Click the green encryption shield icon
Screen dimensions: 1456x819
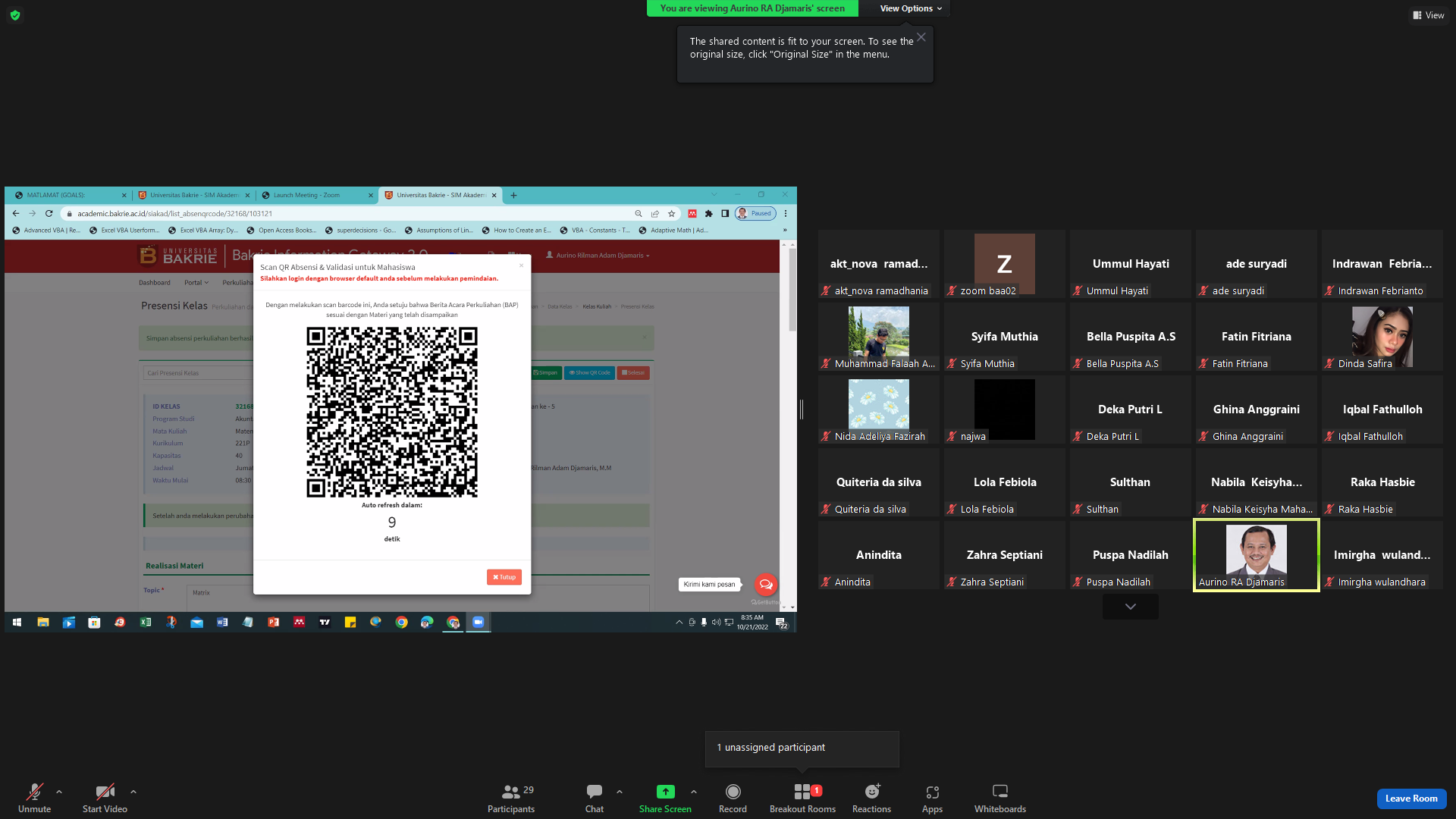coord(15,15)
